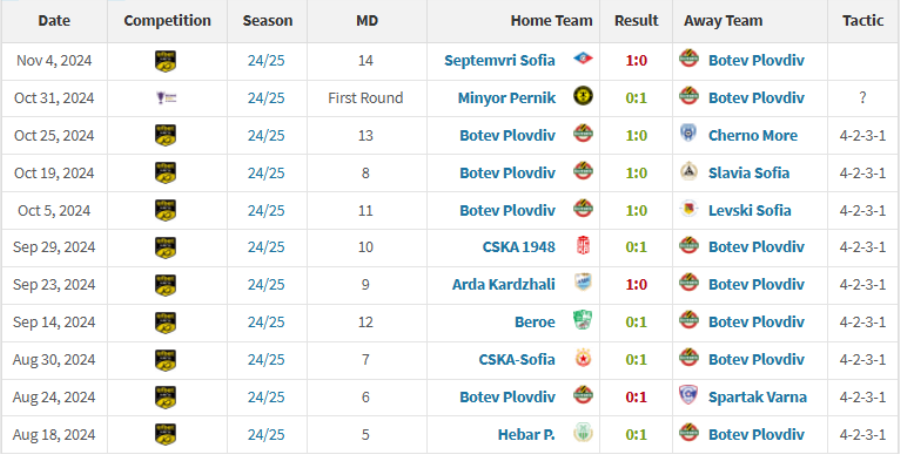Click the Slavia Sofia club crest

(x=688, y=172)
